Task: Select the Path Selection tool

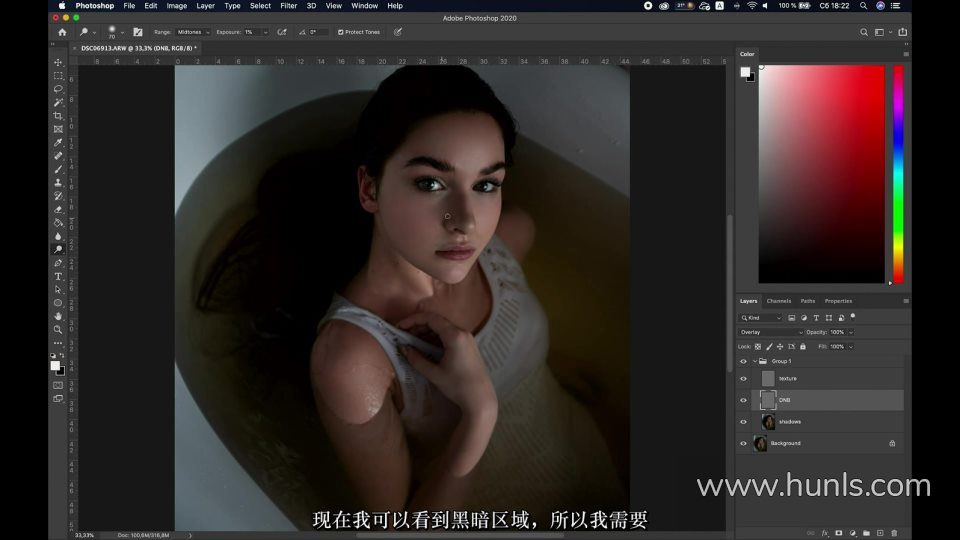Action: [x=58, y=290]
